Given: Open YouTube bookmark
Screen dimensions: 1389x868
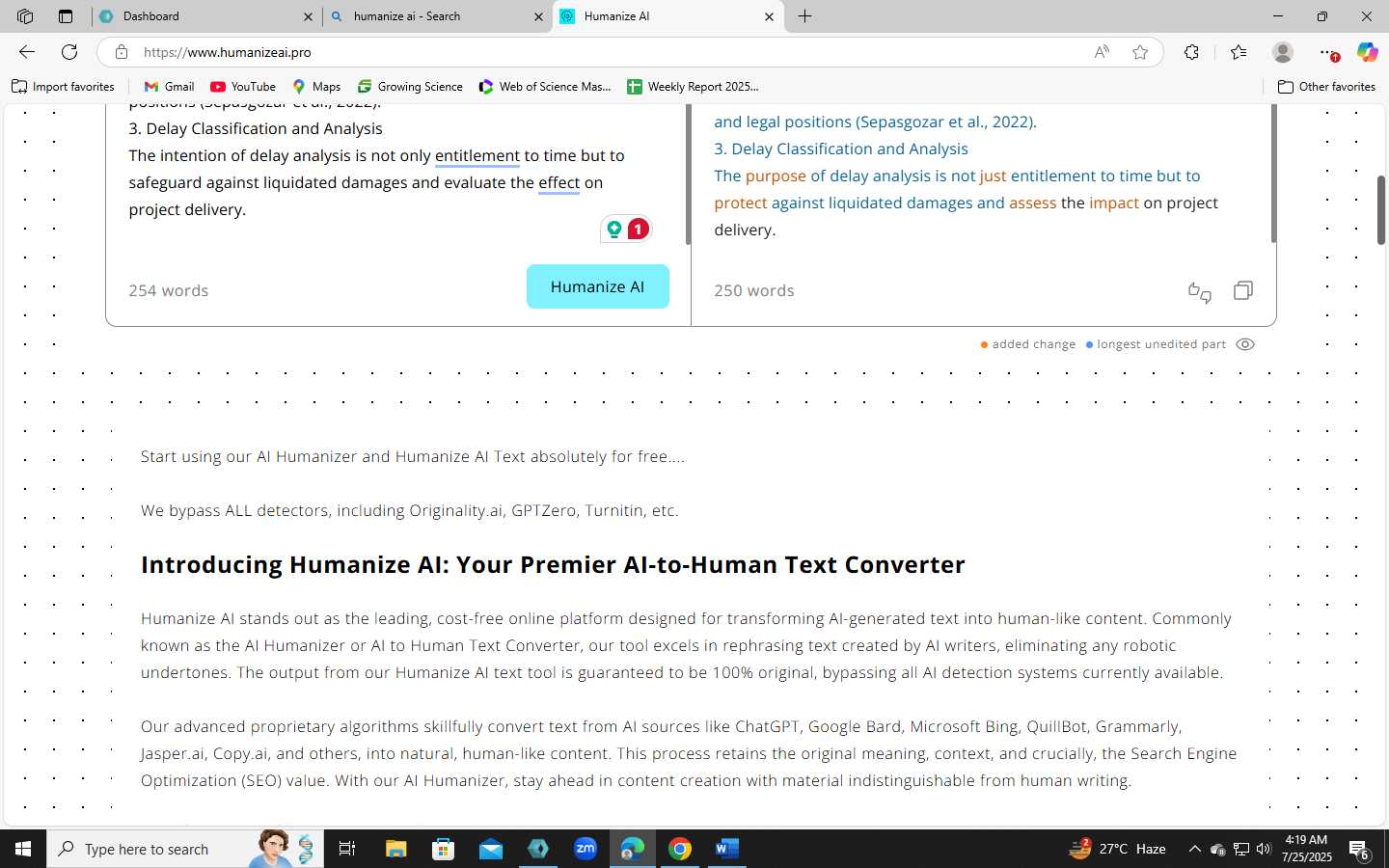Looking at the screenshot, I should point(243,87).
